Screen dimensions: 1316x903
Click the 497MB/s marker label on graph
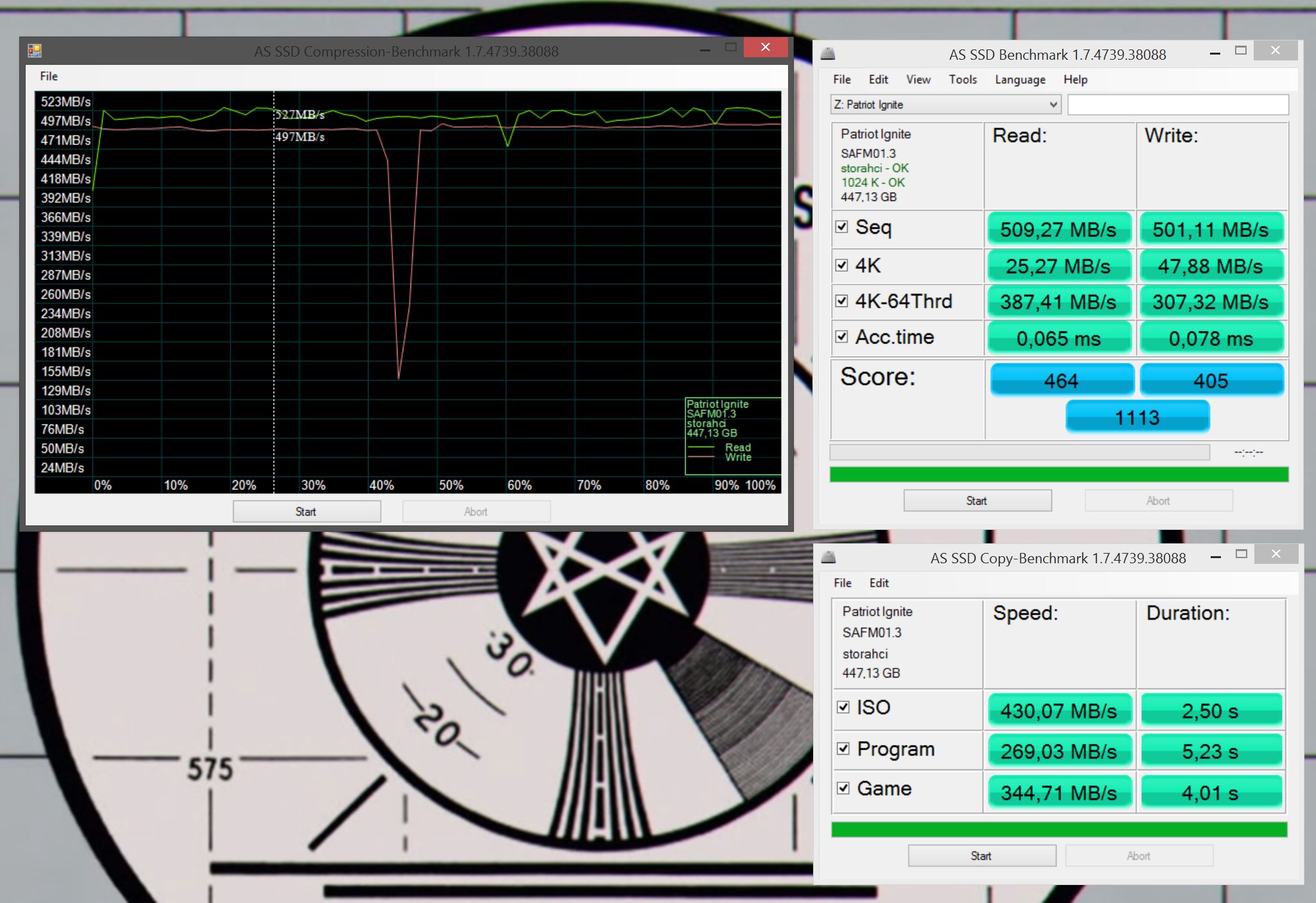(300, 137)
